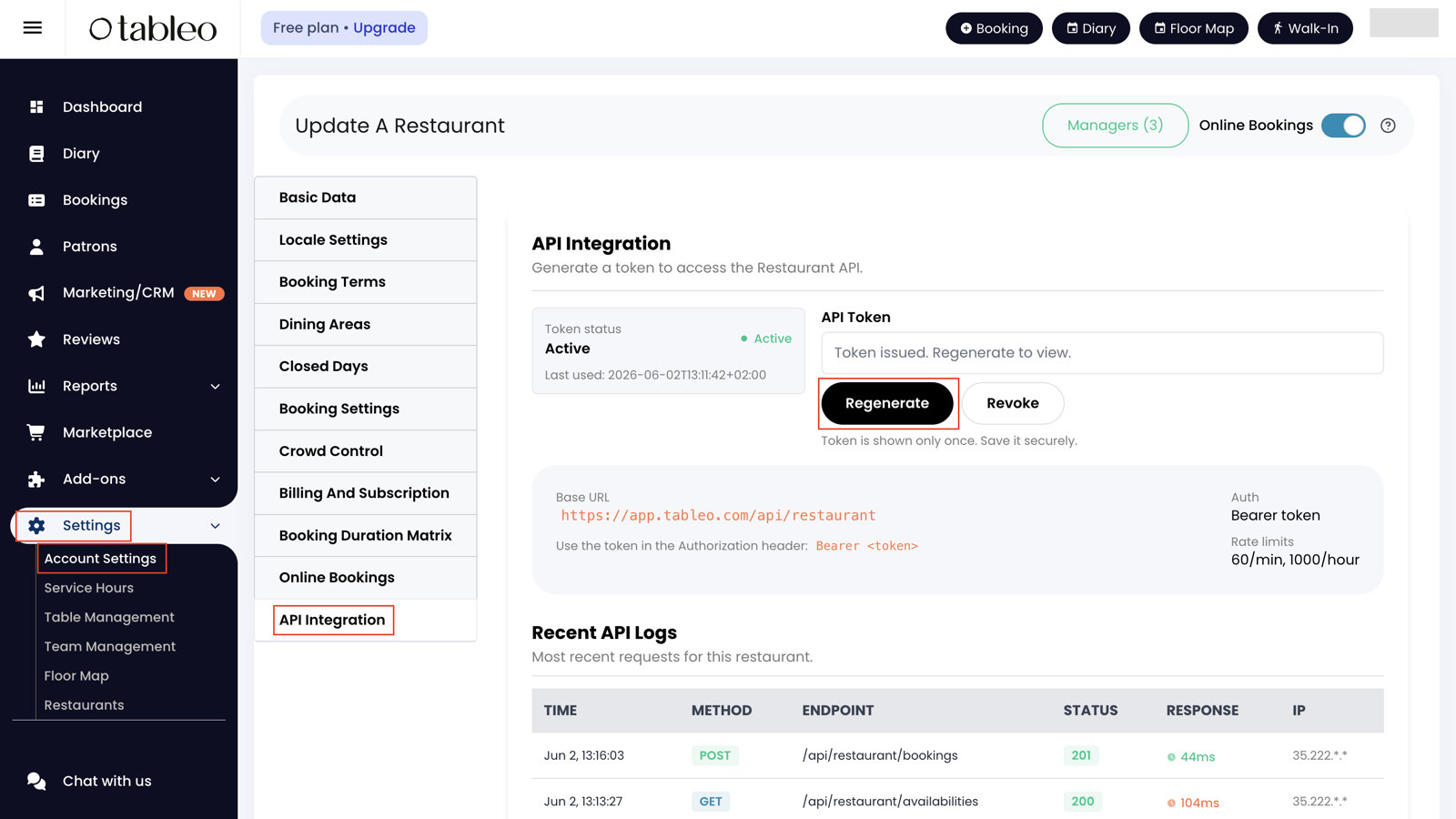
Task: Click the Chat with us bubble icon
Action: [36, 781]
